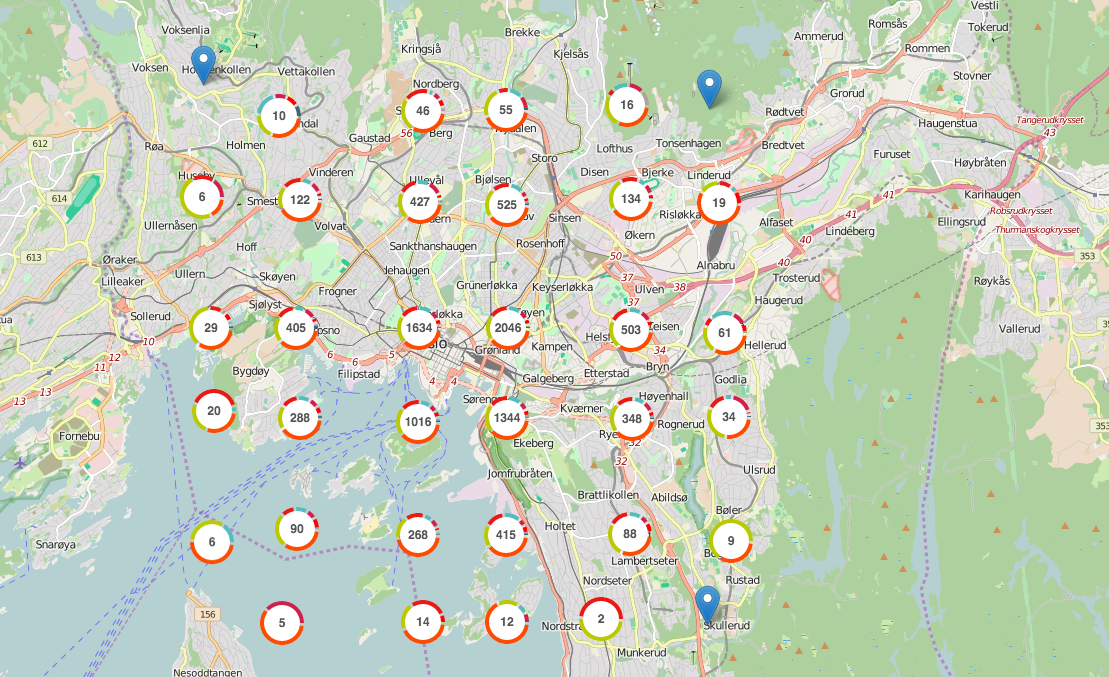Viewport: 1109px width, 677px height.
Task: Expand the cluster marker labeled 525
Action: point(506,204)
